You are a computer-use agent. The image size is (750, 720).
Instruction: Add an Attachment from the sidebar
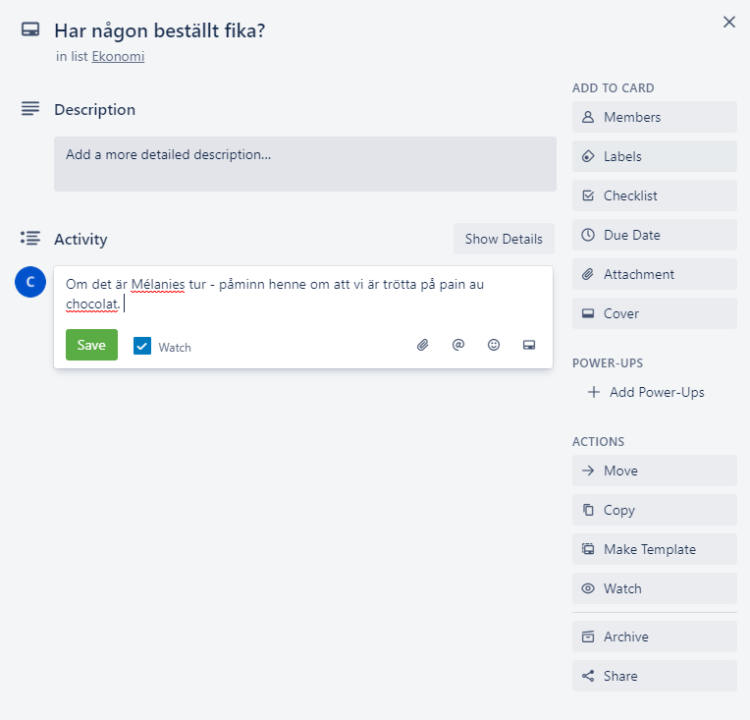(x=654, y=274)
